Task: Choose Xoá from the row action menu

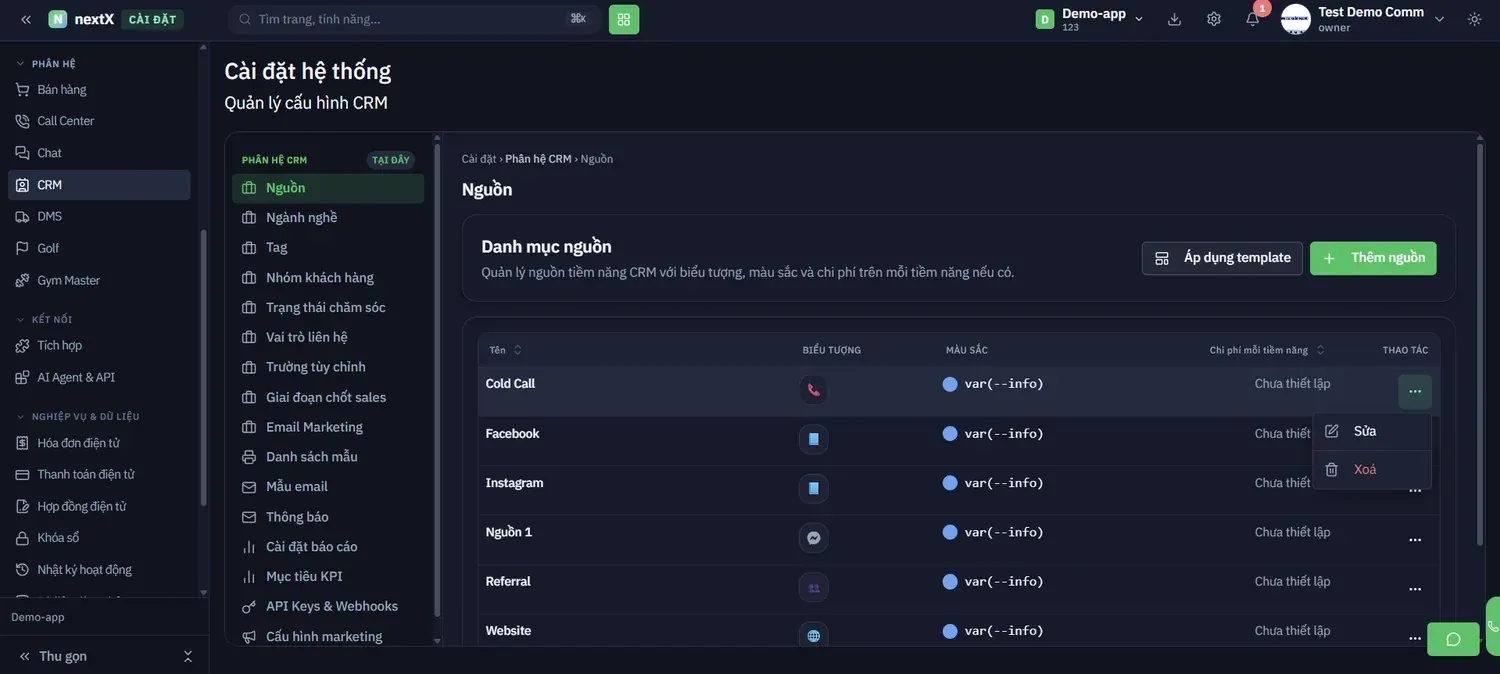Action: coord(1372,470)
